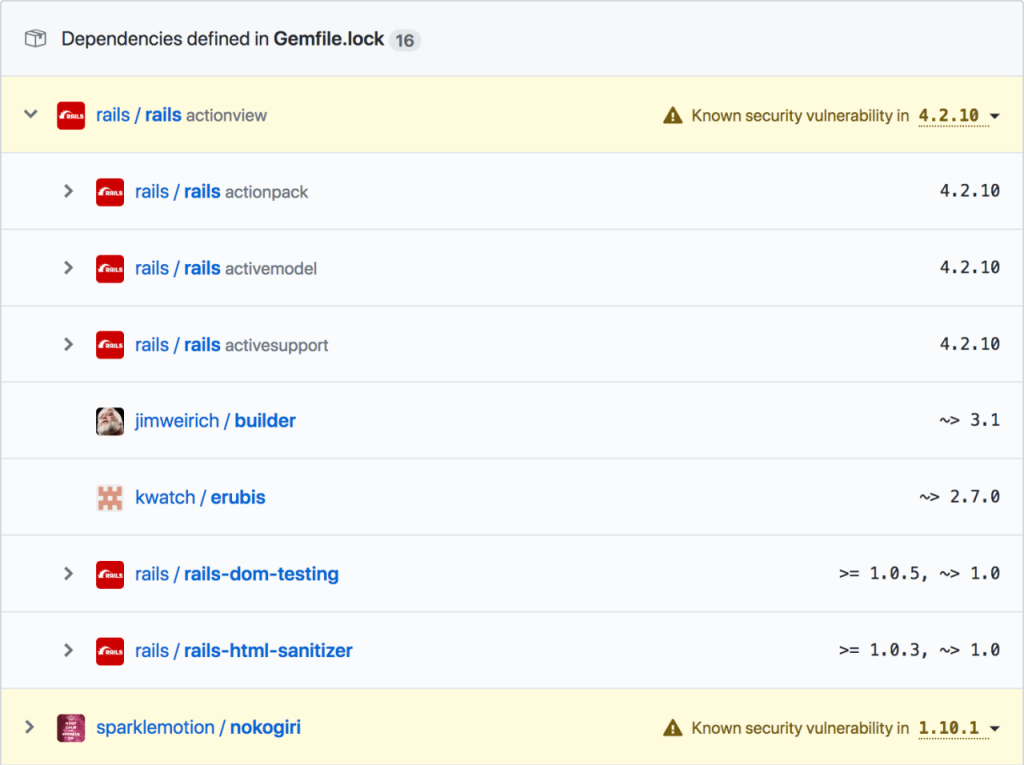The image size is (1024, 765).
Task: Expand the rails activemodel dependency
Action: click(x=68, y=267)
